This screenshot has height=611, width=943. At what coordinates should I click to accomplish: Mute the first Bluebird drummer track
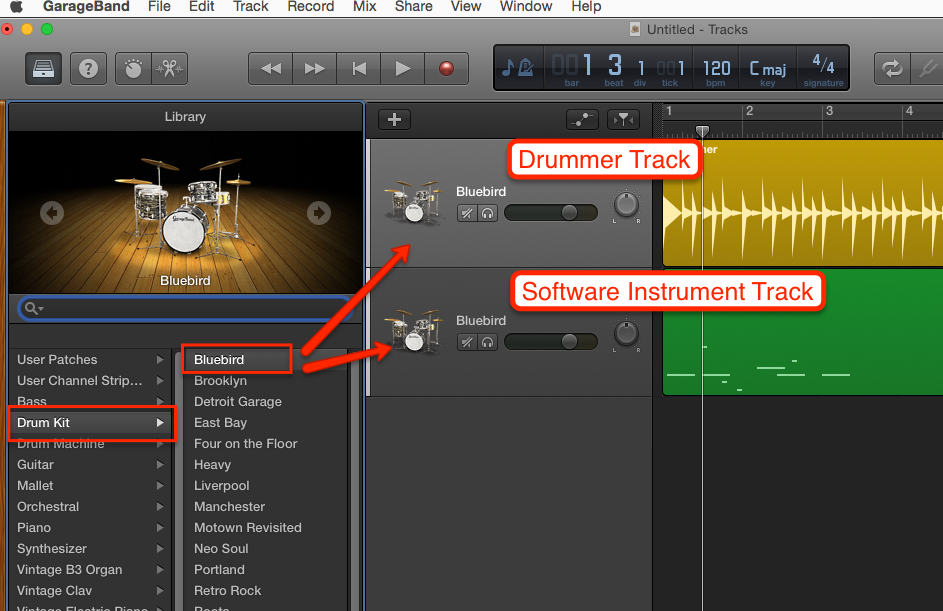coord(467,213)
